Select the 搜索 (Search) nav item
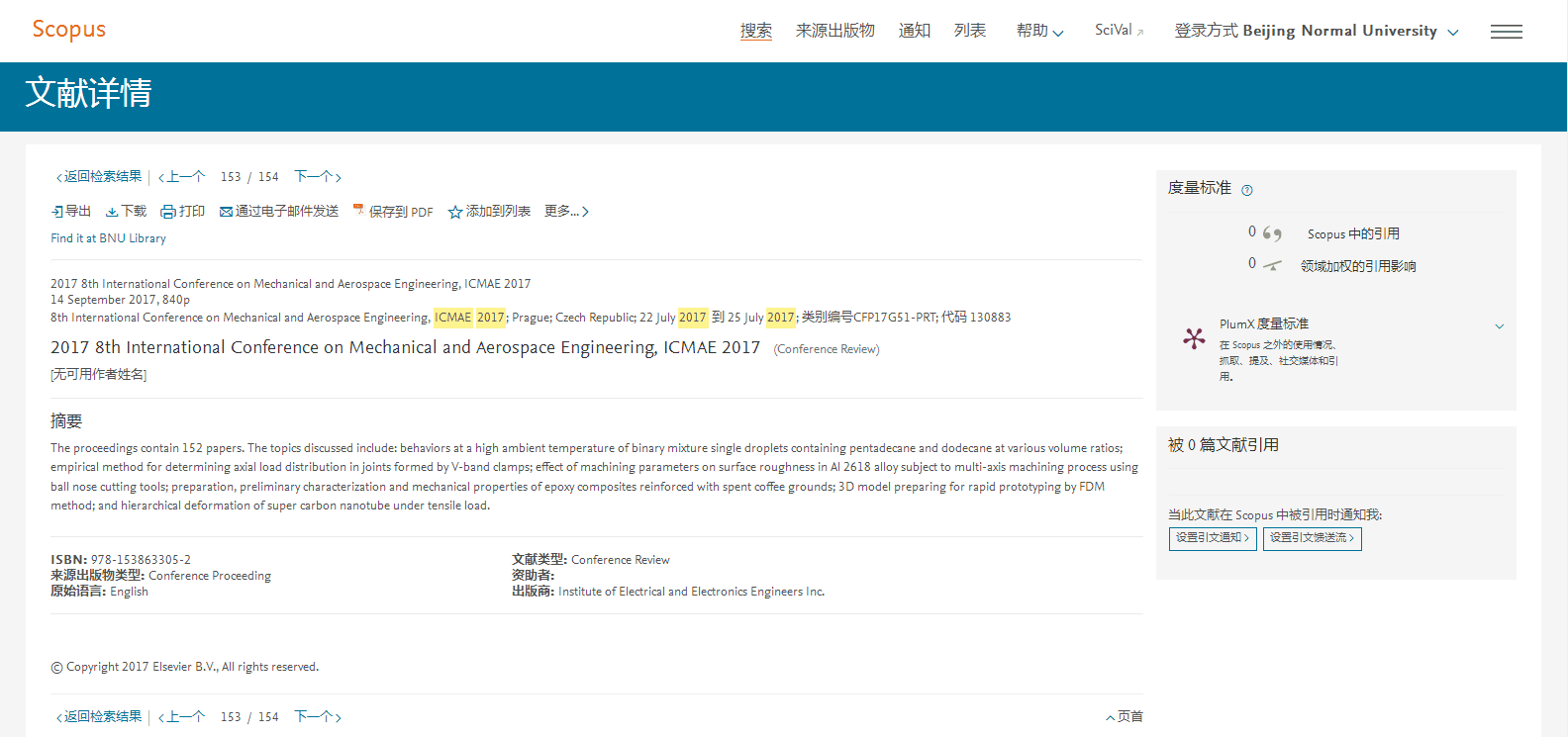 (755, 31)
